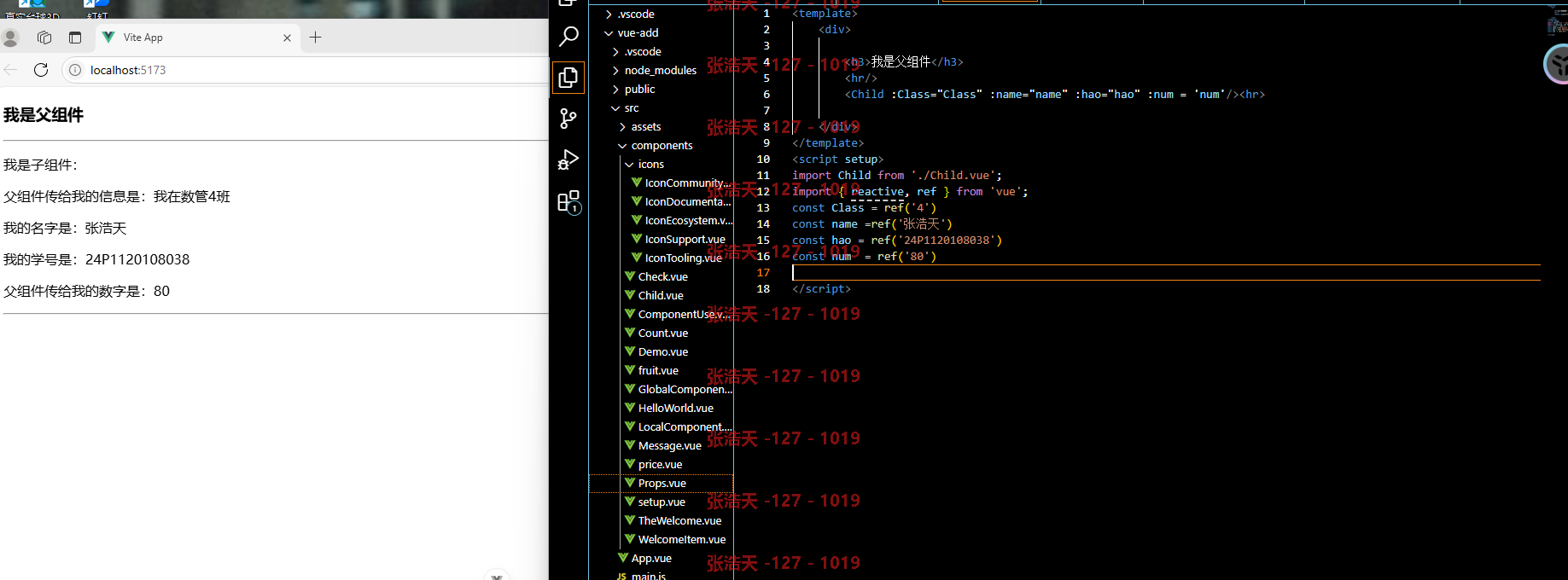Click the Child component tag on line 6
The image size is (1568, 580).
coord(867,94)
